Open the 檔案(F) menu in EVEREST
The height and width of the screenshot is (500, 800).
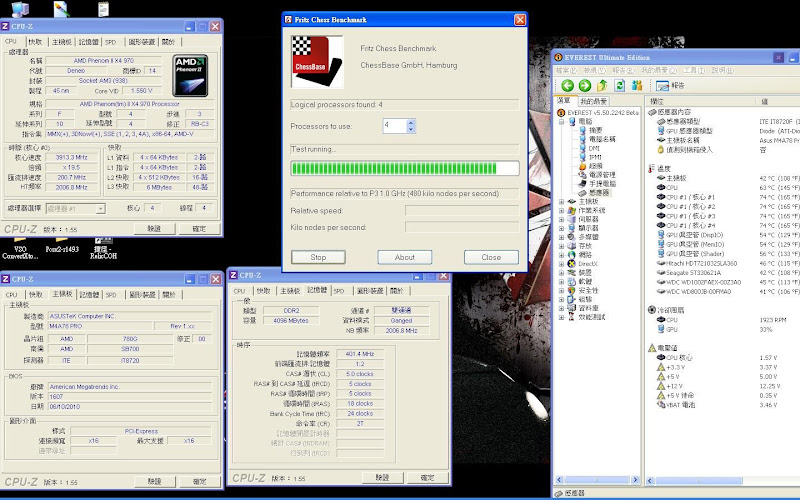566,70
